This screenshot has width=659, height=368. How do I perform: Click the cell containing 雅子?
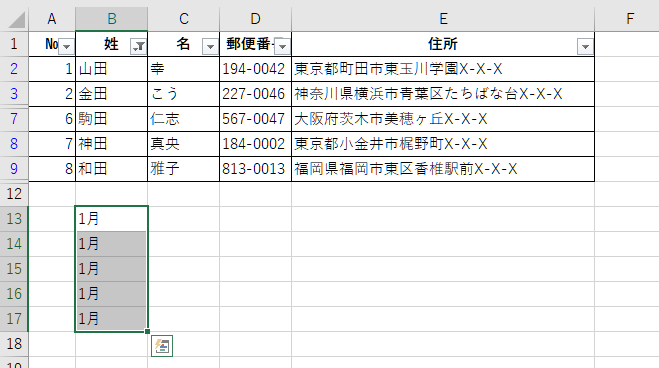tap(184, 169)
